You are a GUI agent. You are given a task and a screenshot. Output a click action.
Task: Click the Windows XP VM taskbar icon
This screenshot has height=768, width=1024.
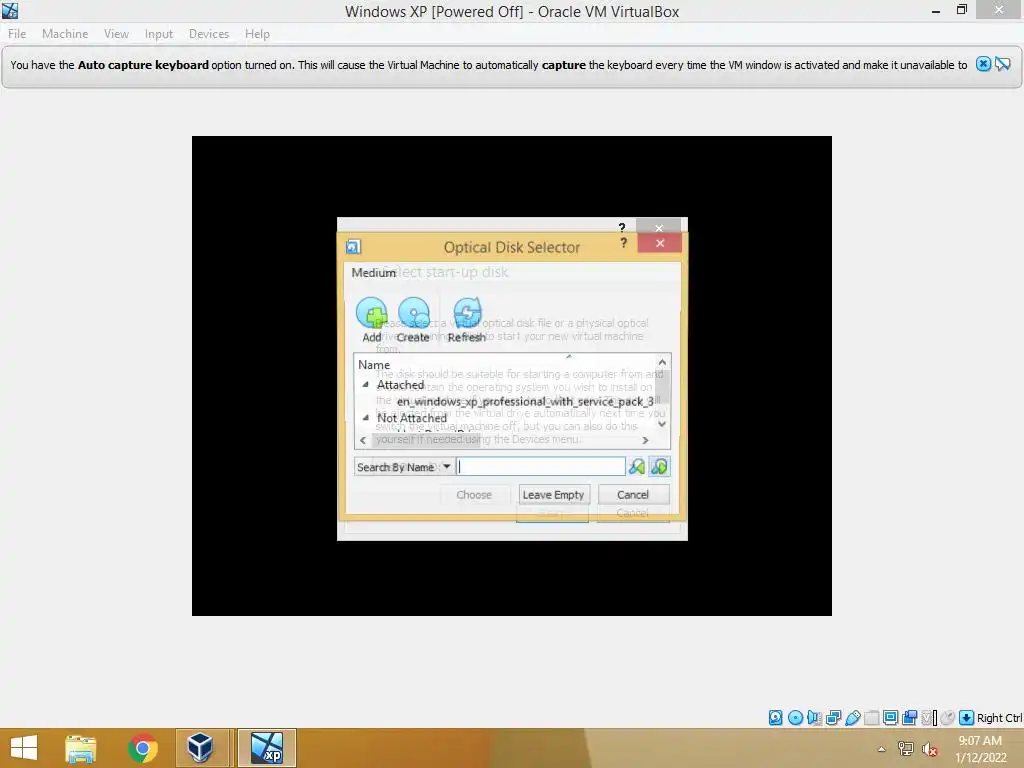coord(267,748)
